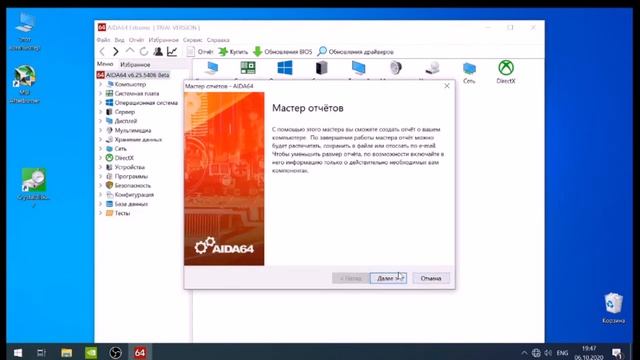Open the graph chart icon in the toolbar
This screenshot has width=640, height=360.
click(172, 51)
